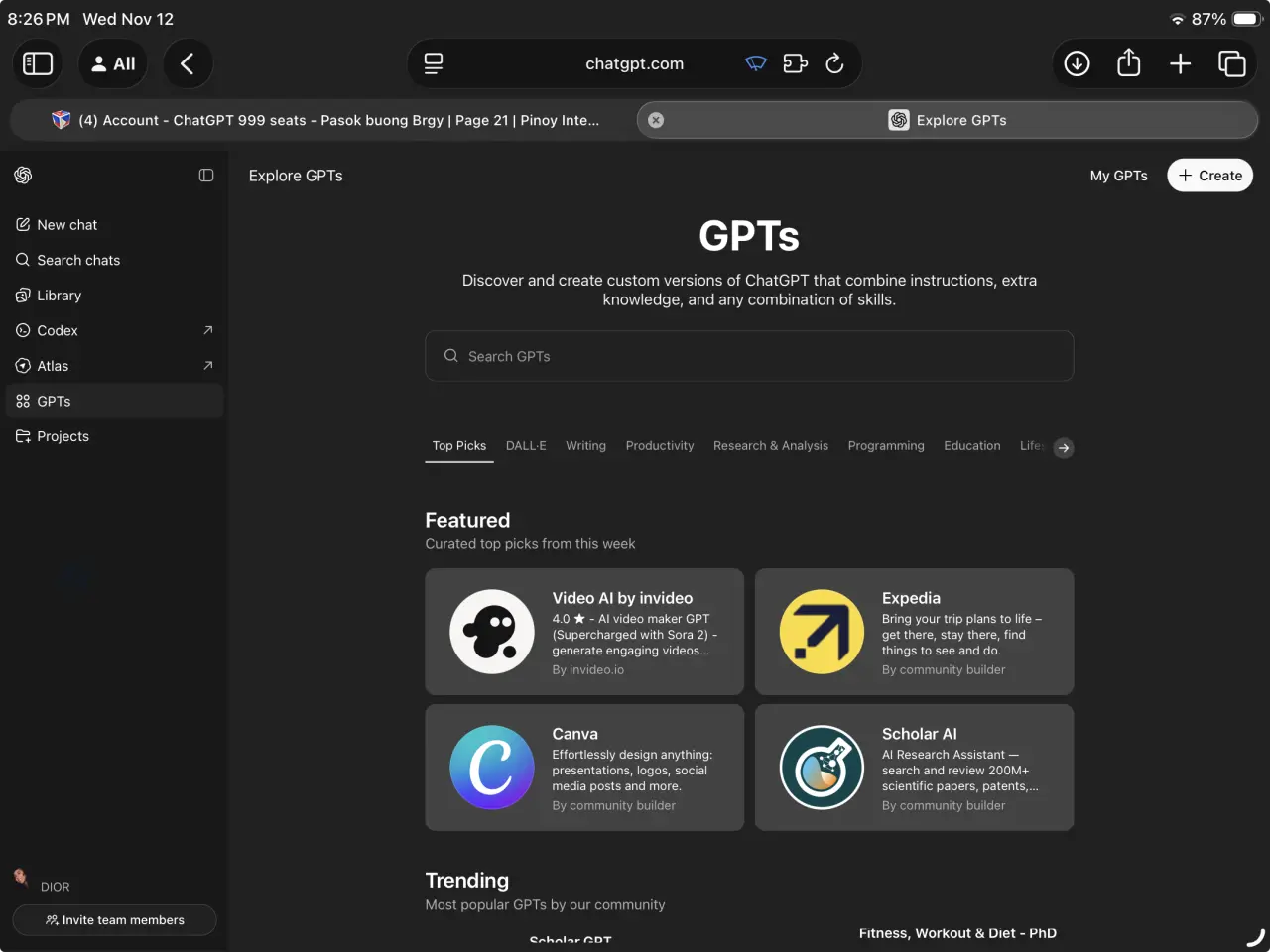Image resolution: width=1270 pixels, height=952 pixels.
Task: Collapse the ChatGPT sidebar
Action: [206, 176]
